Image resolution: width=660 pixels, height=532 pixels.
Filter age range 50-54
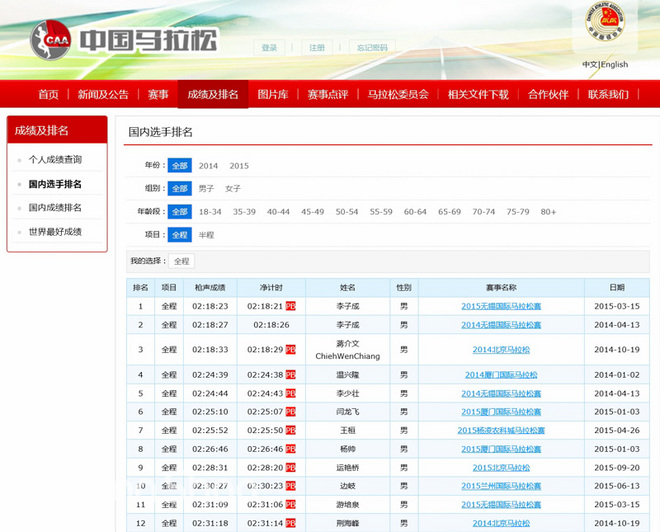(347, 212)
